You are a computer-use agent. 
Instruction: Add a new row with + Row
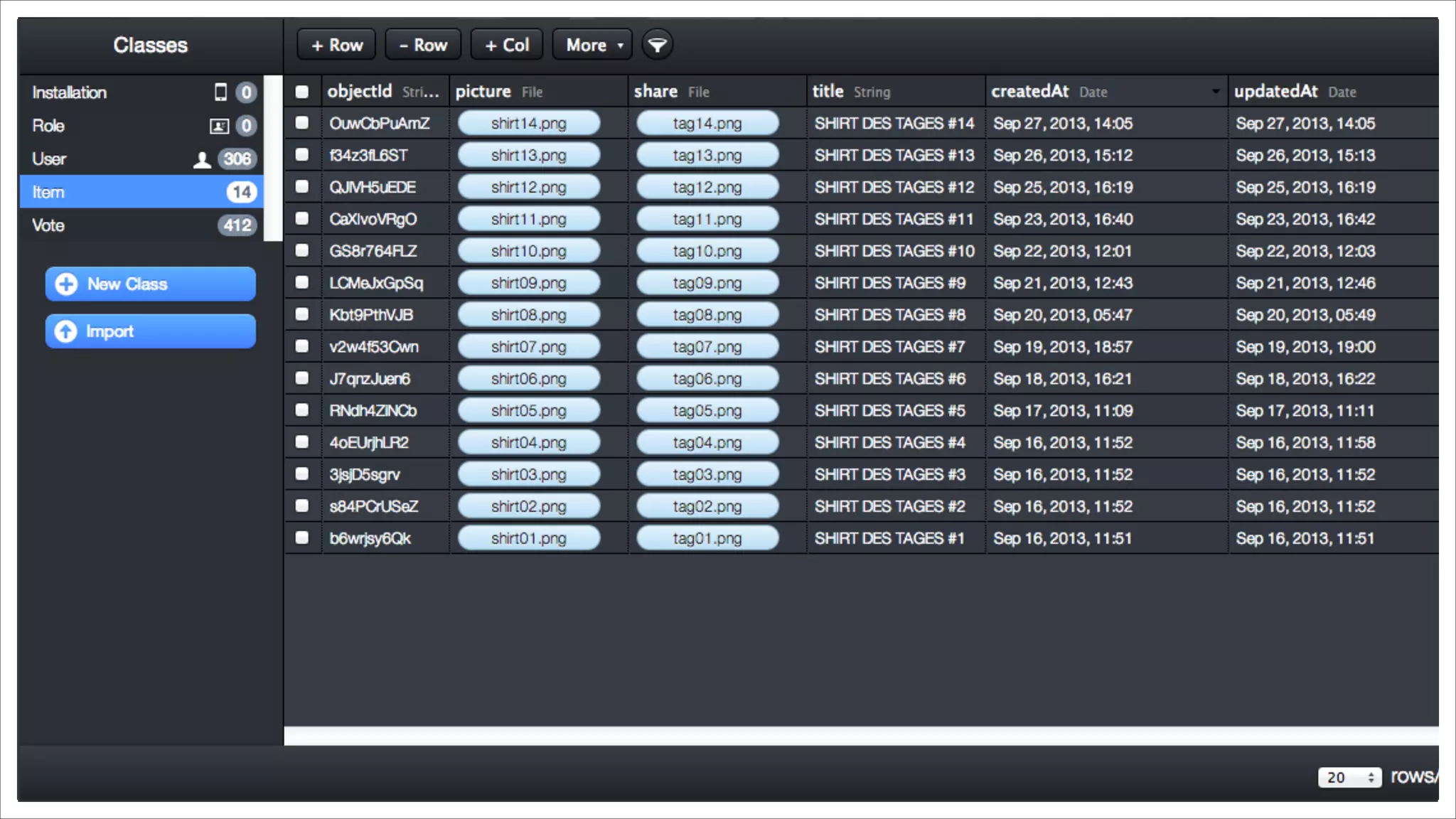pos(337,45)
